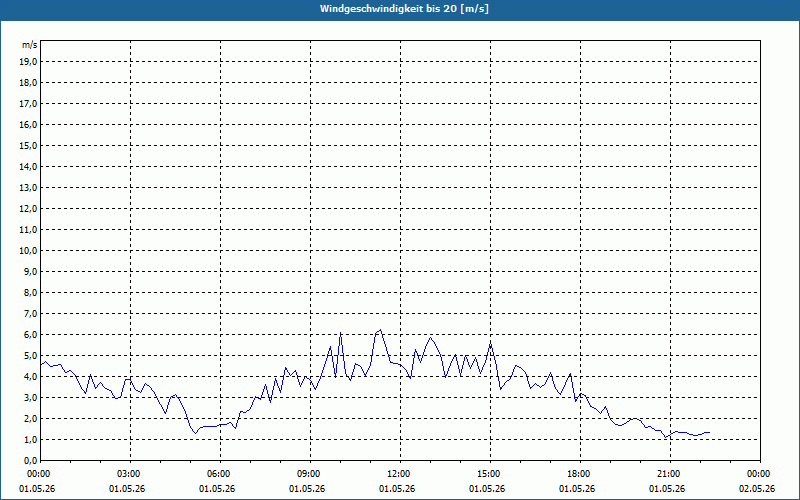Pick the "15,0" y-axis tick label
This screenshot has width=800, height=500.
pyautogui.click(x=28, y=145)
